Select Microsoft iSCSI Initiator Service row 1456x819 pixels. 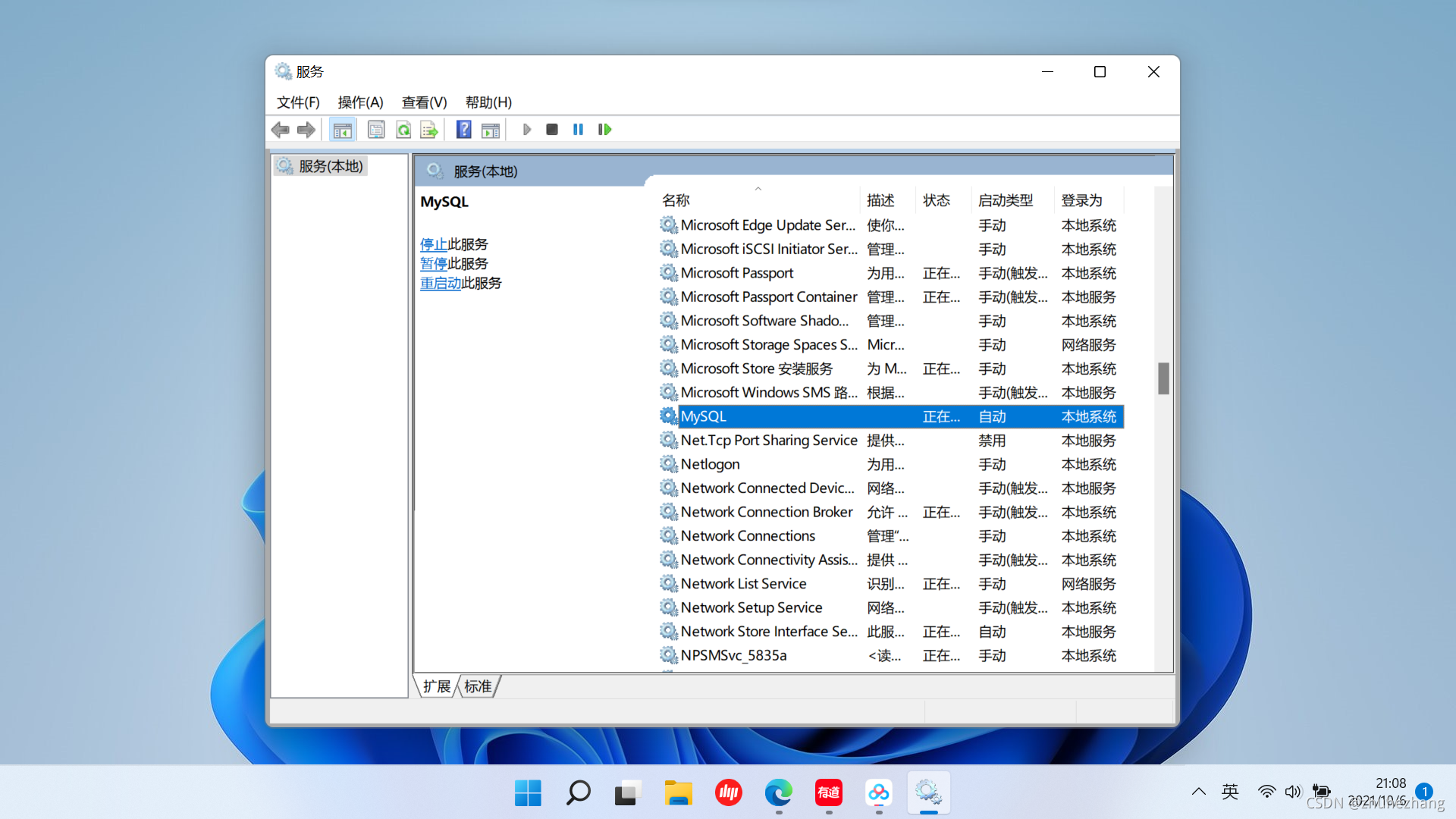[x=891, y=249]
